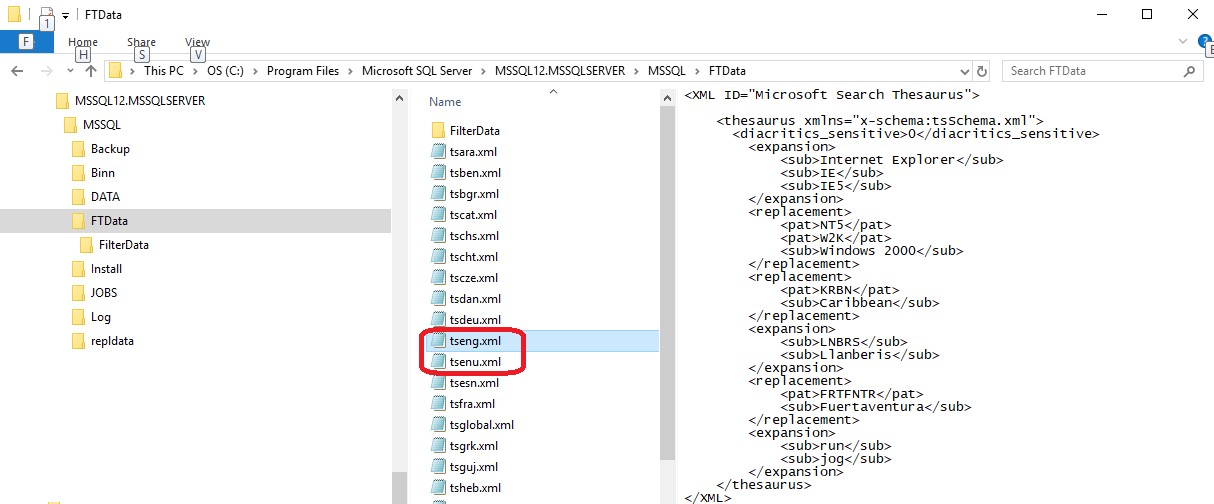Select file name text tsenu.xml
Screen dimensions: 1214x504
(x=475, y=362)
